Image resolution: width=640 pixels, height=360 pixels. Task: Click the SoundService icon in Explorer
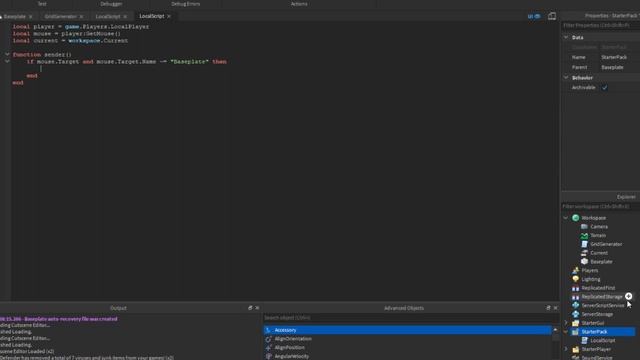[x=576, y=358]
